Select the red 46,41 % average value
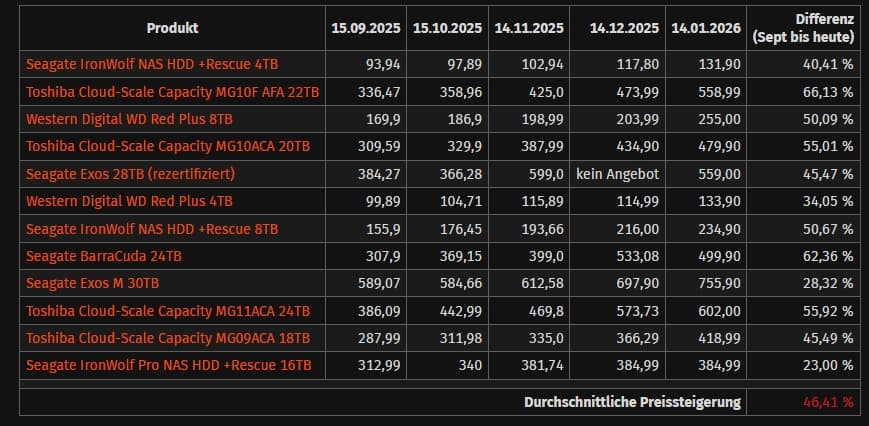This screenshot has height=426, width=869. click(829, 402)
